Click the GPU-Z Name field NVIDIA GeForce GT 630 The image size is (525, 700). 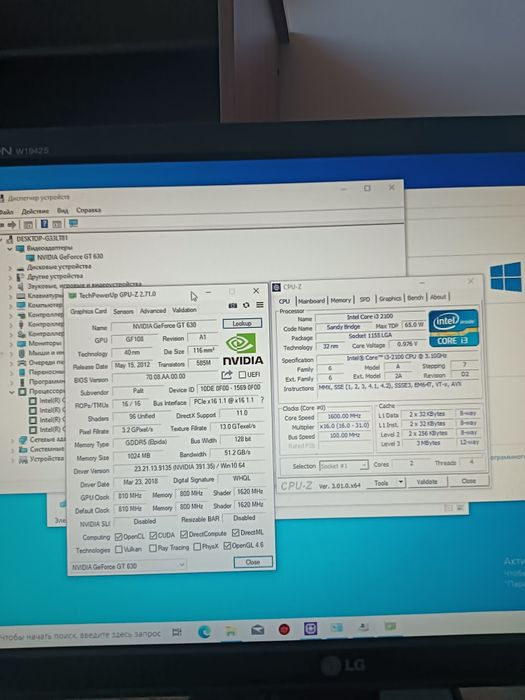click(x=164, y=325)
